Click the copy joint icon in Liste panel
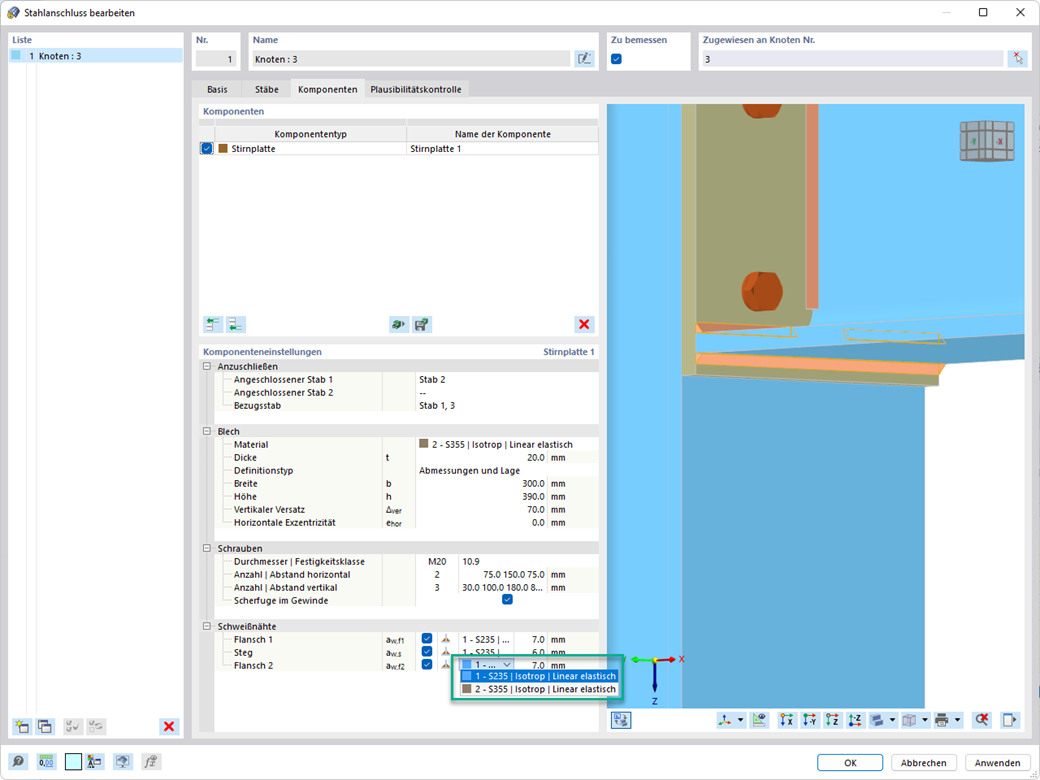This screenshot has width=1040, height=780. pyautogui.click(x=45, y=726)
